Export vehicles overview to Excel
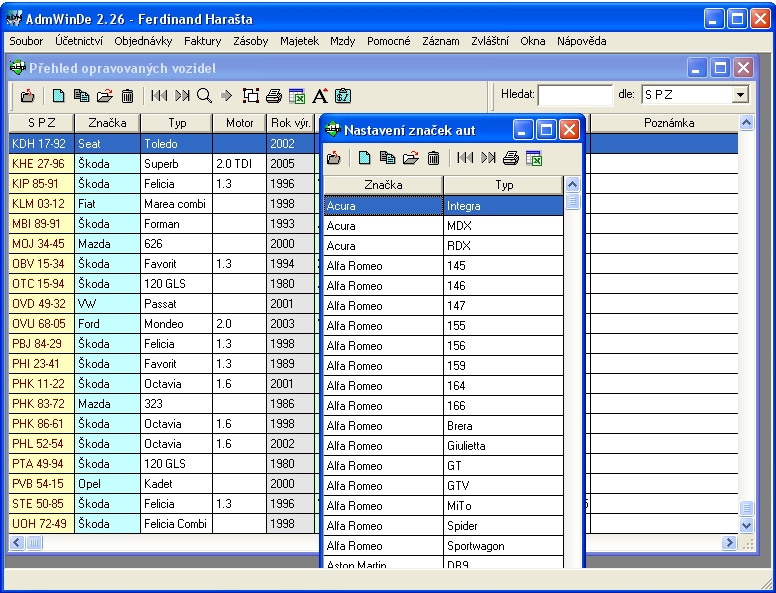 (x=297, y=96)
